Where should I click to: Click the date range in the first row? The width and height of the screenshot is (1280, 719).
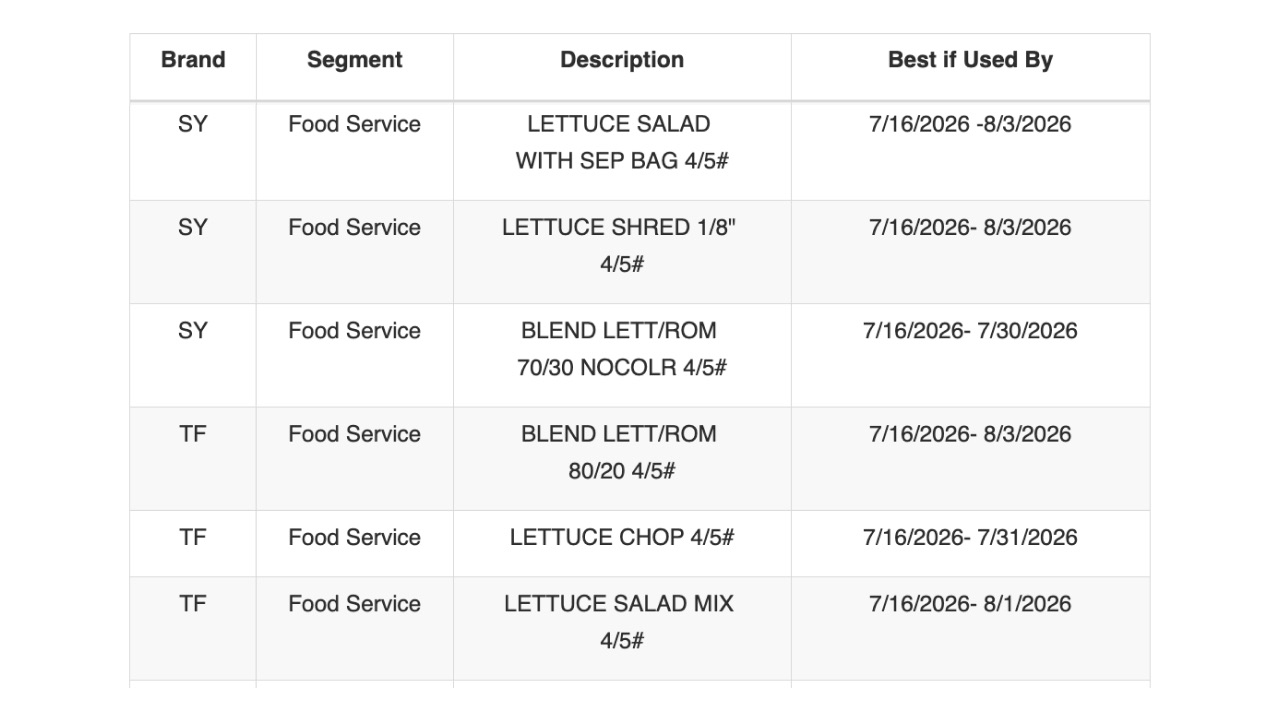click(x=970, y=124)
